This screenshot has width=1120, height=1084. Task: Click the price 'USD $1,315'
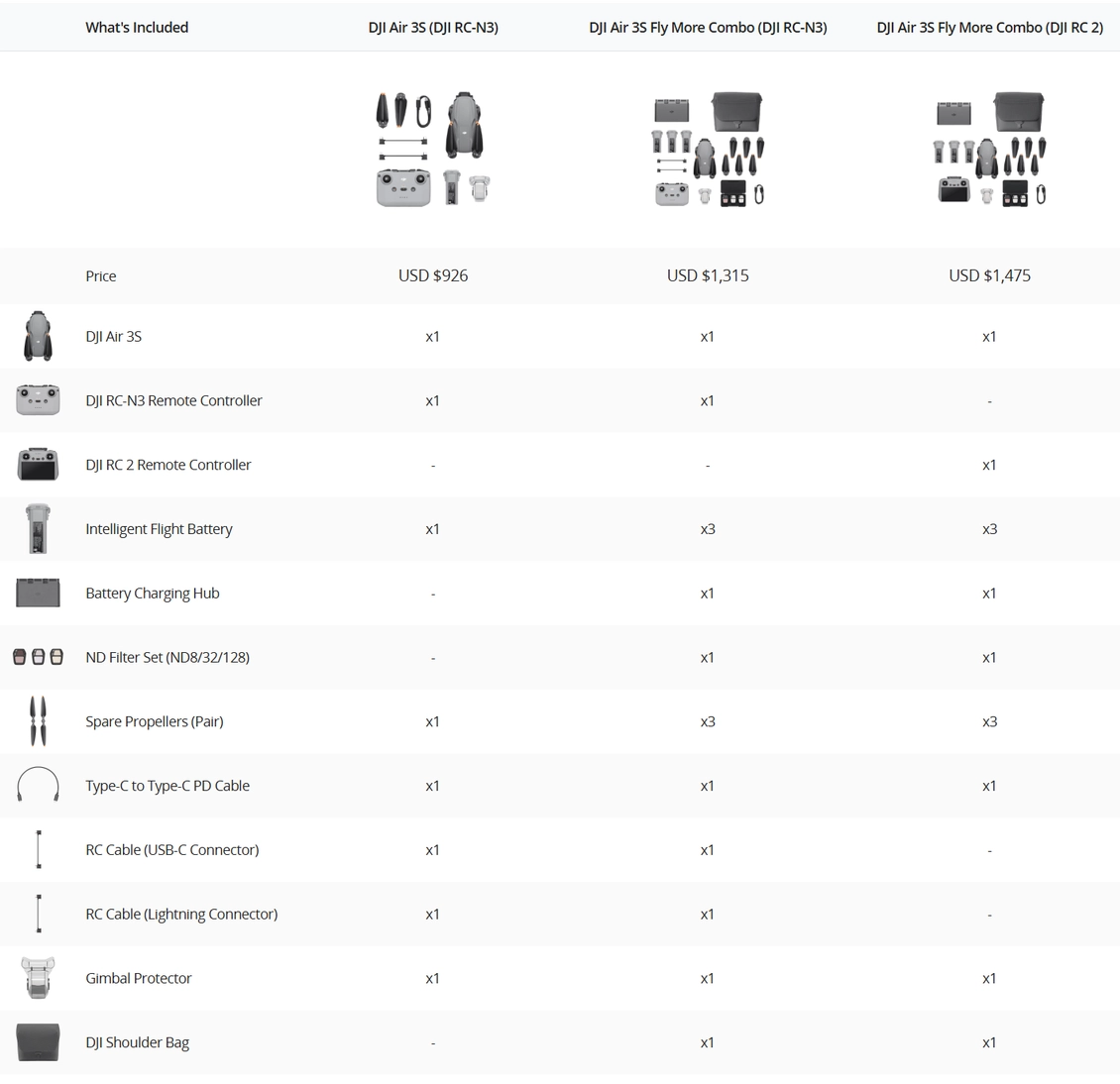[x=708, y=275]
